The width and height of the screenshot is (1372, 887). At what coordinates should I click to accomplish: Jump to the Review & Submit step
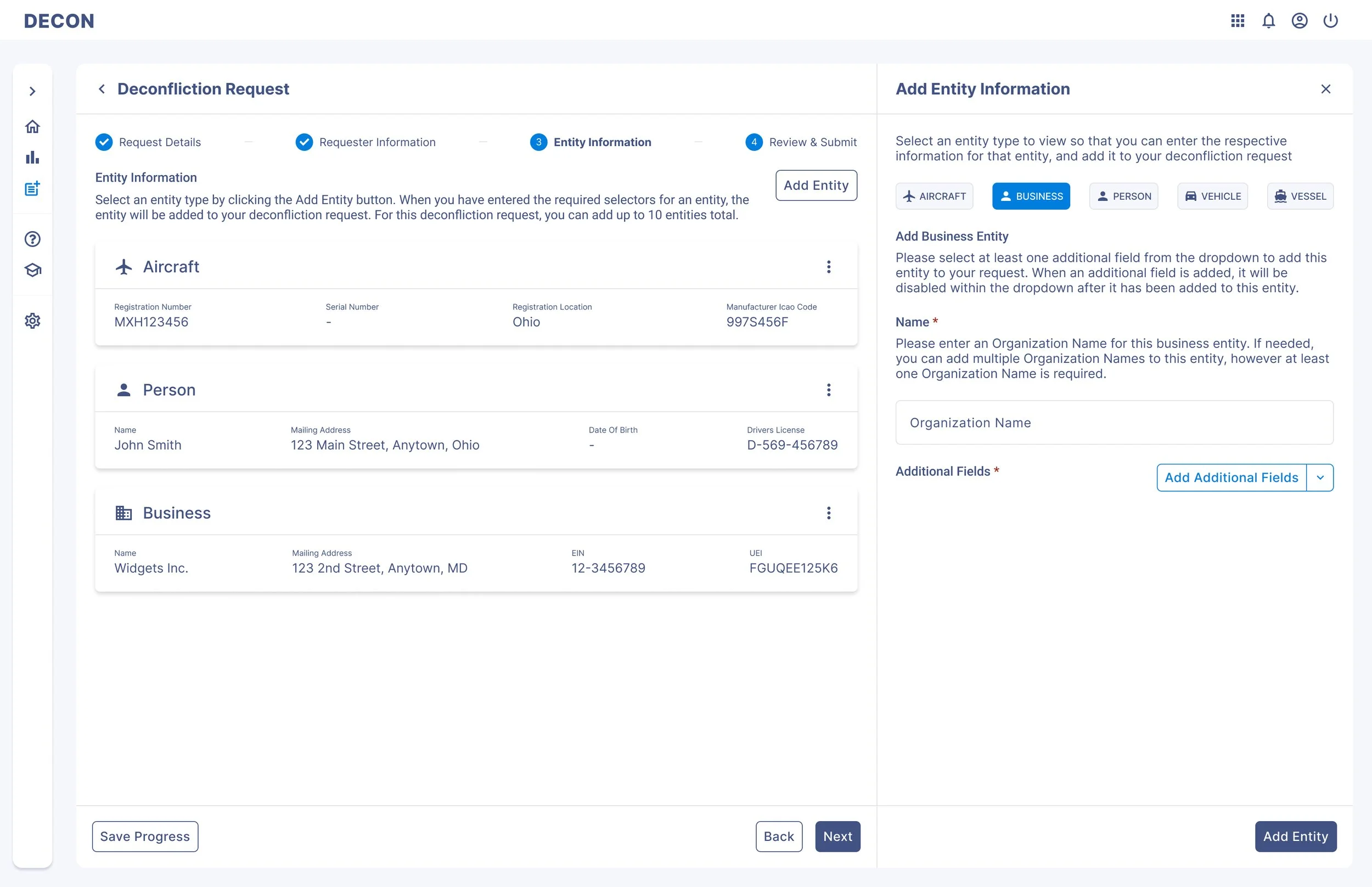point(801,142)
